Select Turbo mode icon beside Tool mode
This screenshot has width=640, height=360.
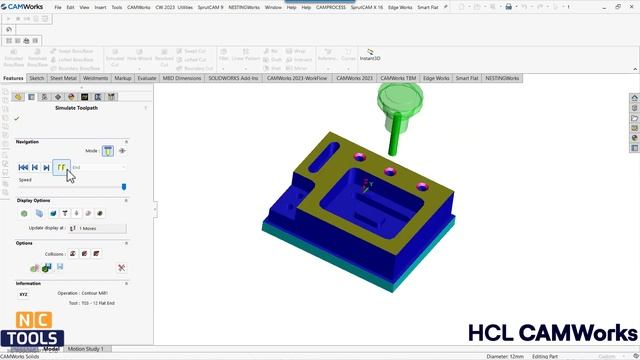(122, 151)
